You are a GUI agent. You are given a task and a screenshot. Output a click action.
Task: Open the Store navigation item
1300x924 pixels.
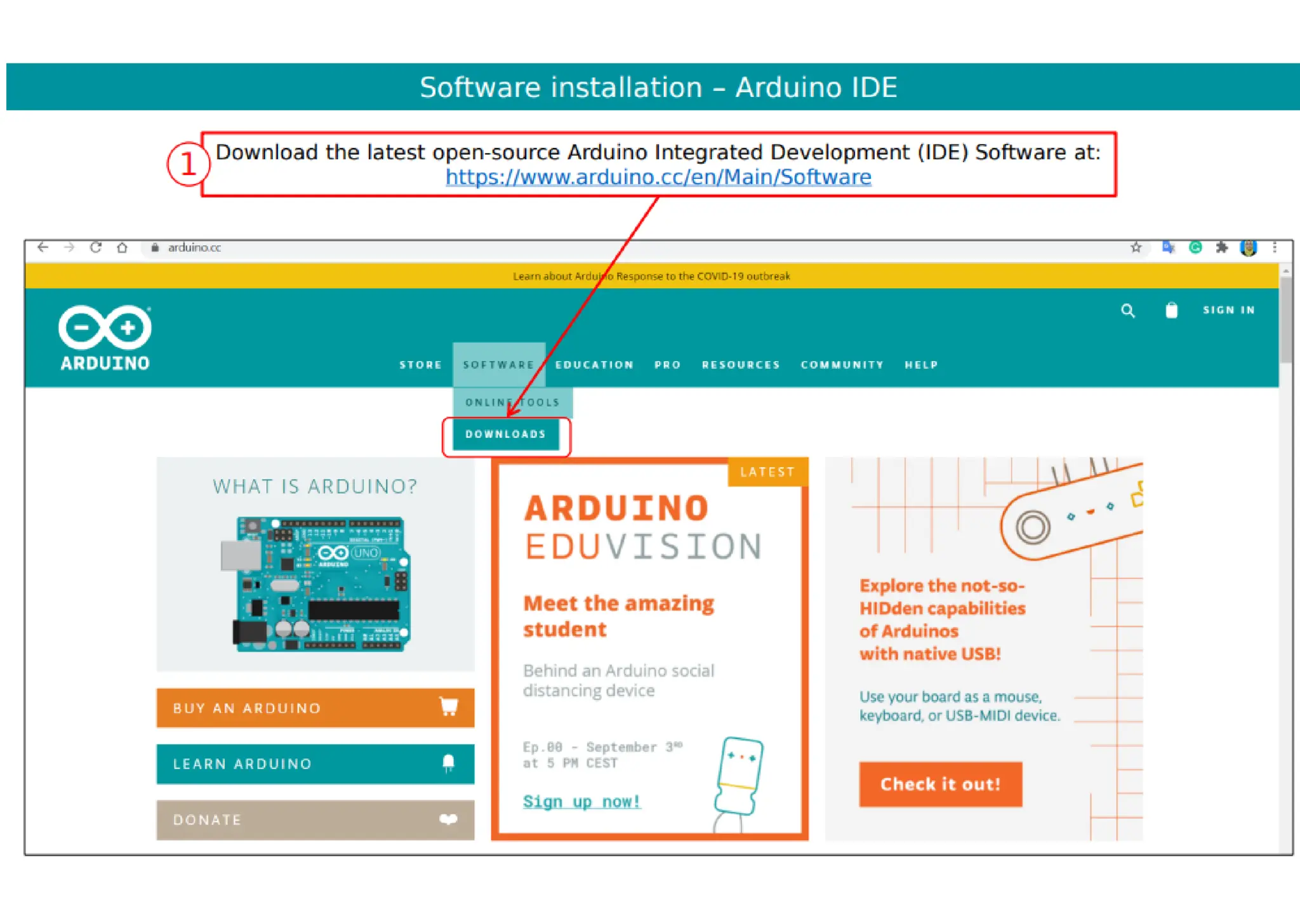coord(420,365)
